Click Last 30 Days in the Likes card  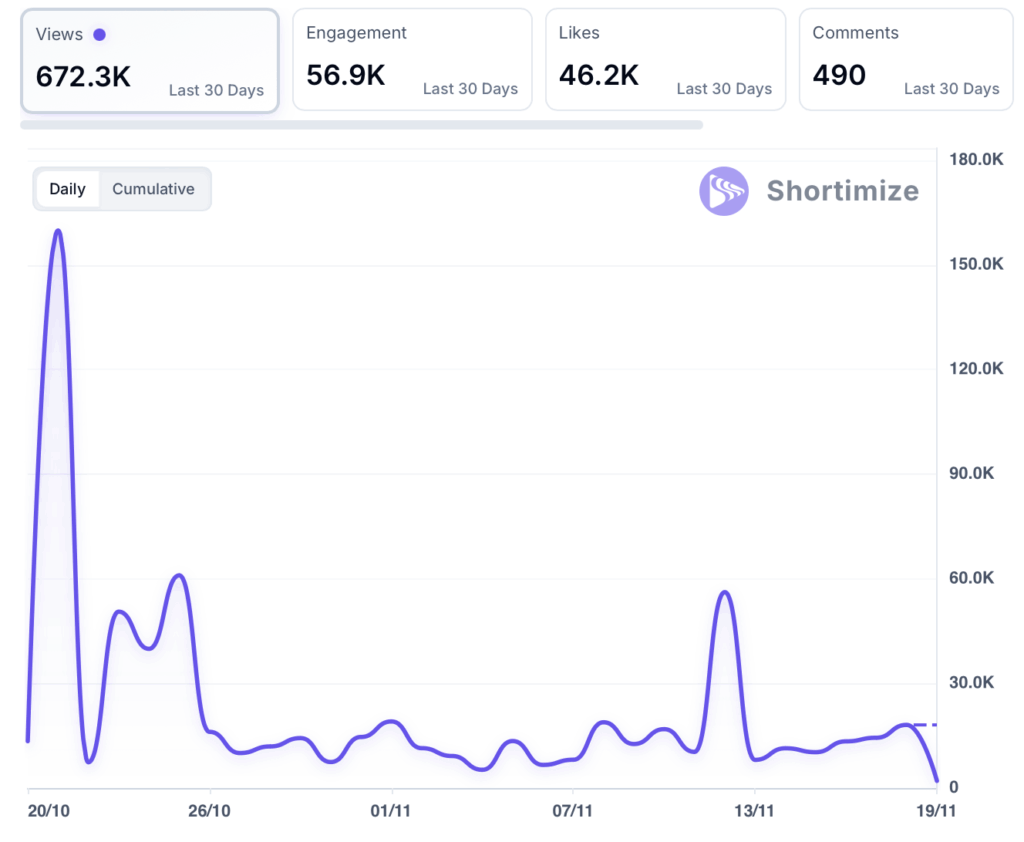(724, 89)
